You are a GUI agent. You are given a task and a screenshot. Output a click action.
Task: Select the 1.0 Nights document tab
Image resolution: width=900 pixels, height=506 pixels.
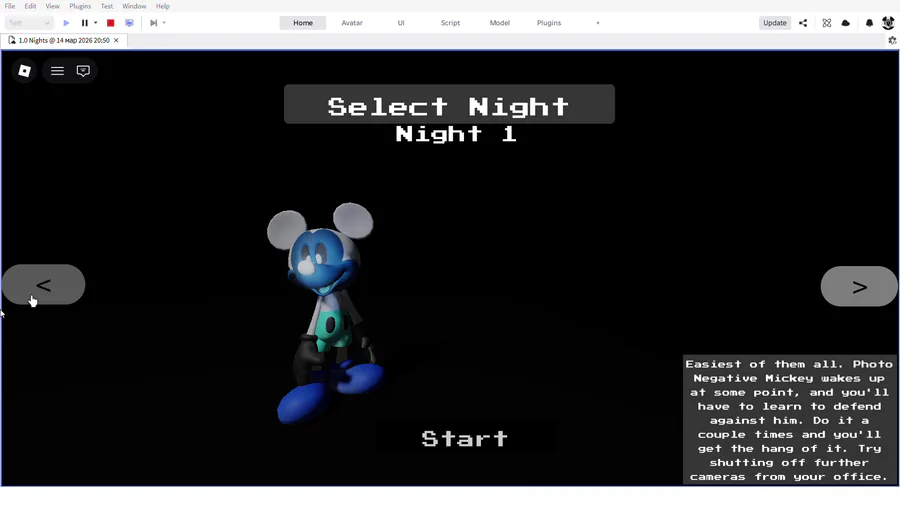[63, 40]
